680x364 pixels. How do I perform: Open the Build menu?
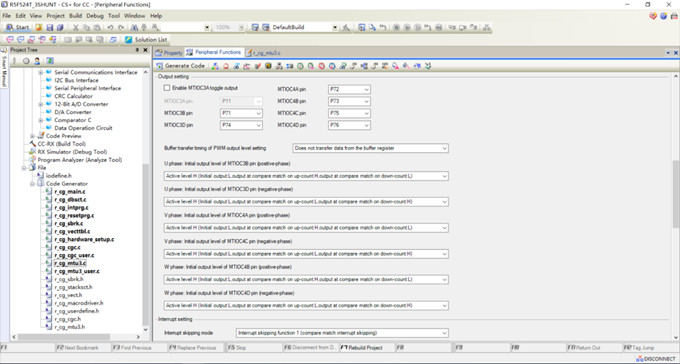point(75,16)
